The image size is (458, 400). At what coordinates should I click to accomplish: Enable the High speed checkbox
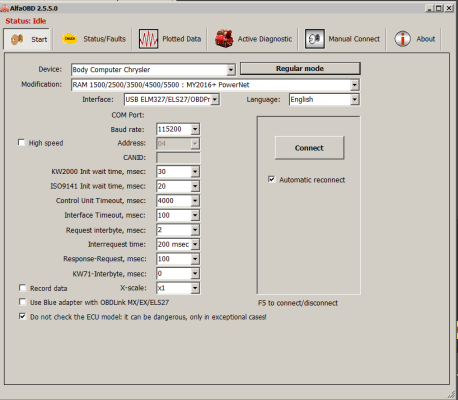click(x=21, y=143)
